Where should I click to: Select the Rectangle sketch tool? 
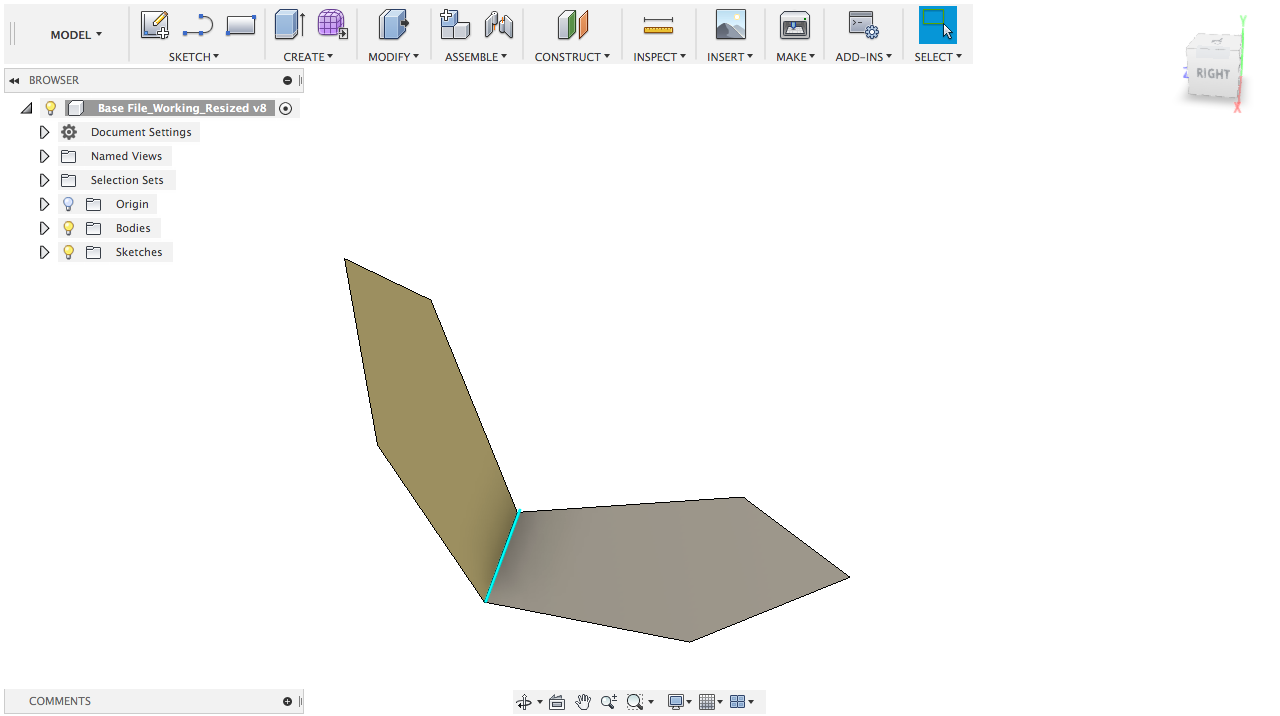240,25
